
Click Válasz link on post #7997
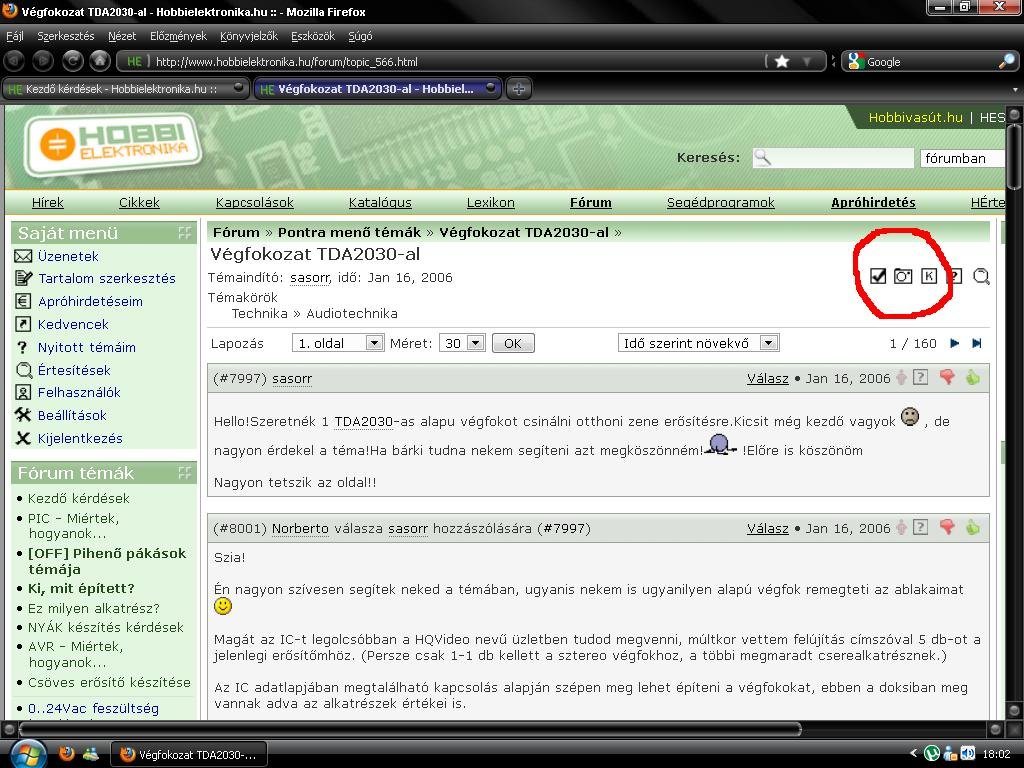point(767,379)
